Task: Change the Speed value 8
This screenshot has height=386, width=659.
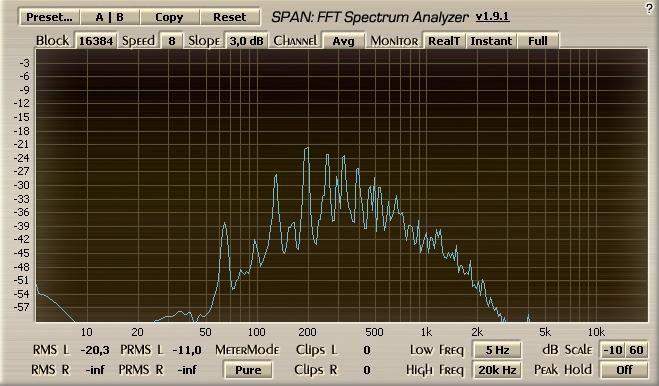Action: click(171, 41)
